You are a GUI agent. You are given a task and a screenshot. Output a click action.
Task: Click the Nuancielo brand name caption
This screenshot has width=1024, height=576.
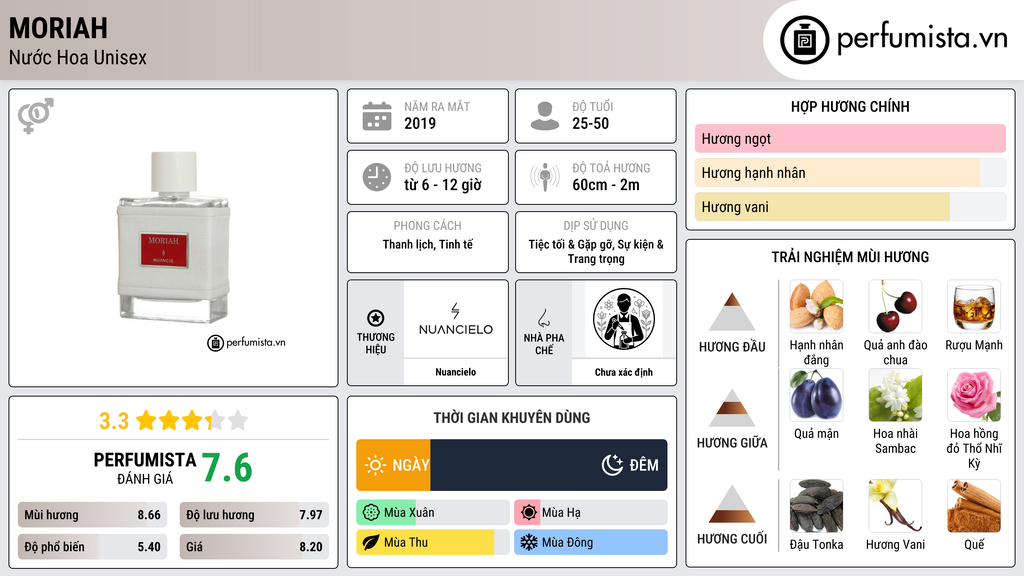click(x=456, y=372)
